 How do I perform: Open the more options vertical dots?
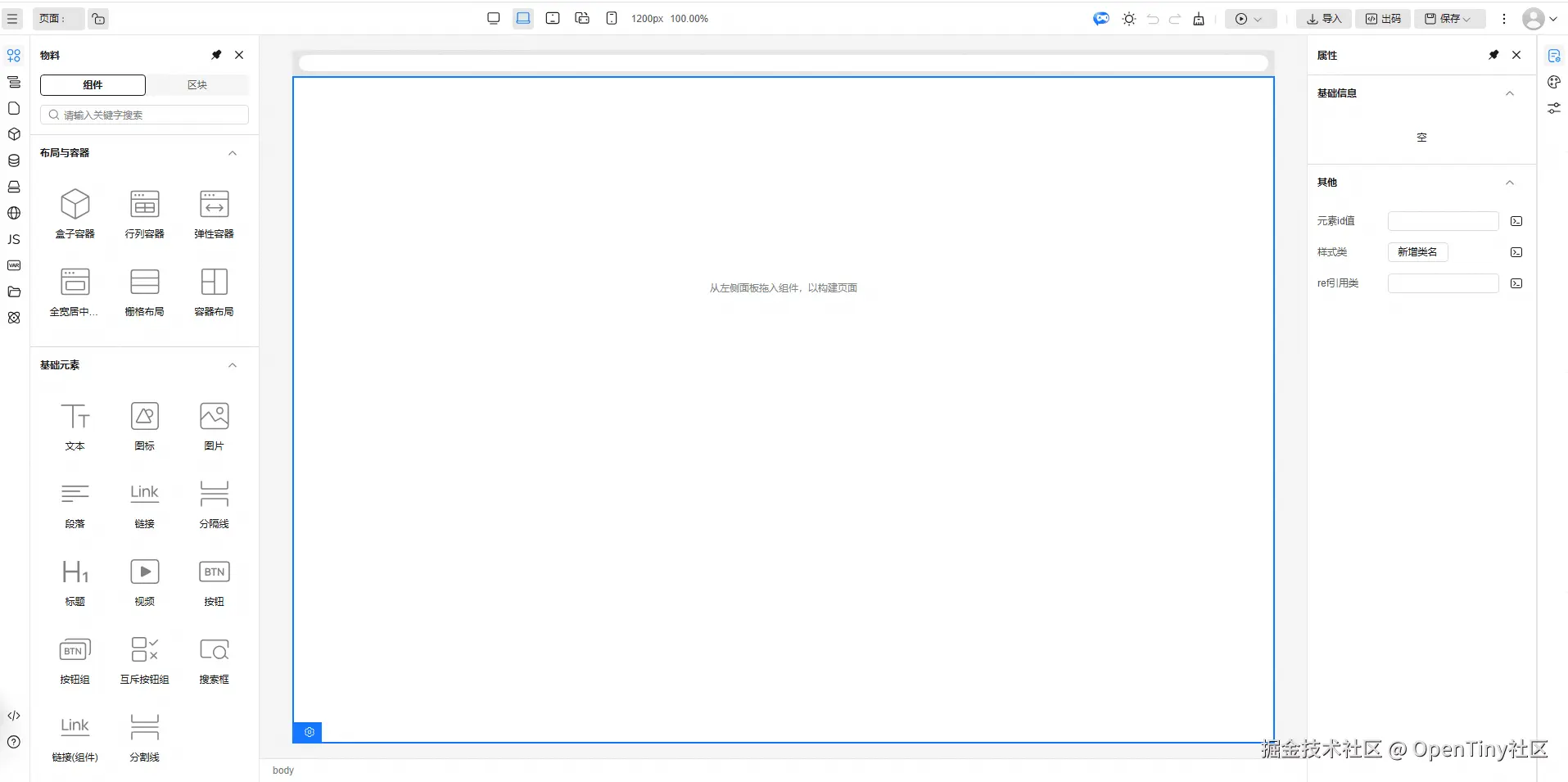pos(1504,19)
